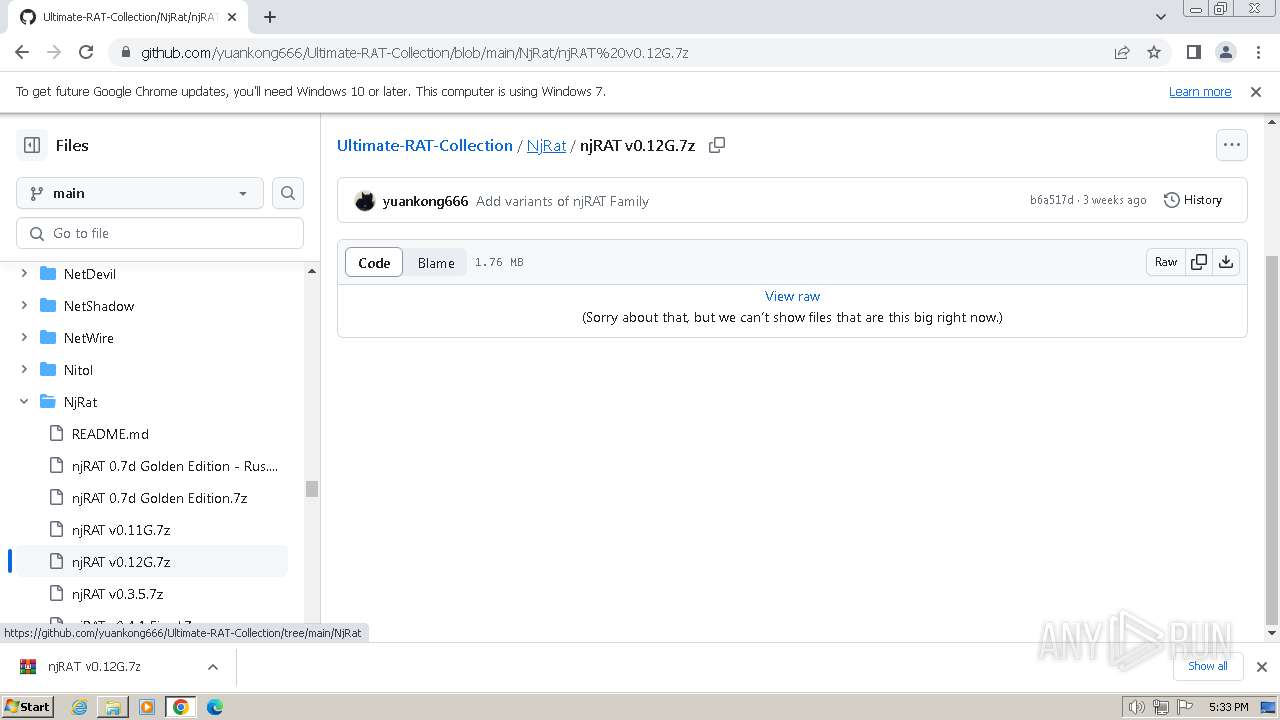Viewport: 1280px width, 720px height.
Task: Open Chrome three-dot menu
Action: pyautogui.click(x=1258, y=52)
